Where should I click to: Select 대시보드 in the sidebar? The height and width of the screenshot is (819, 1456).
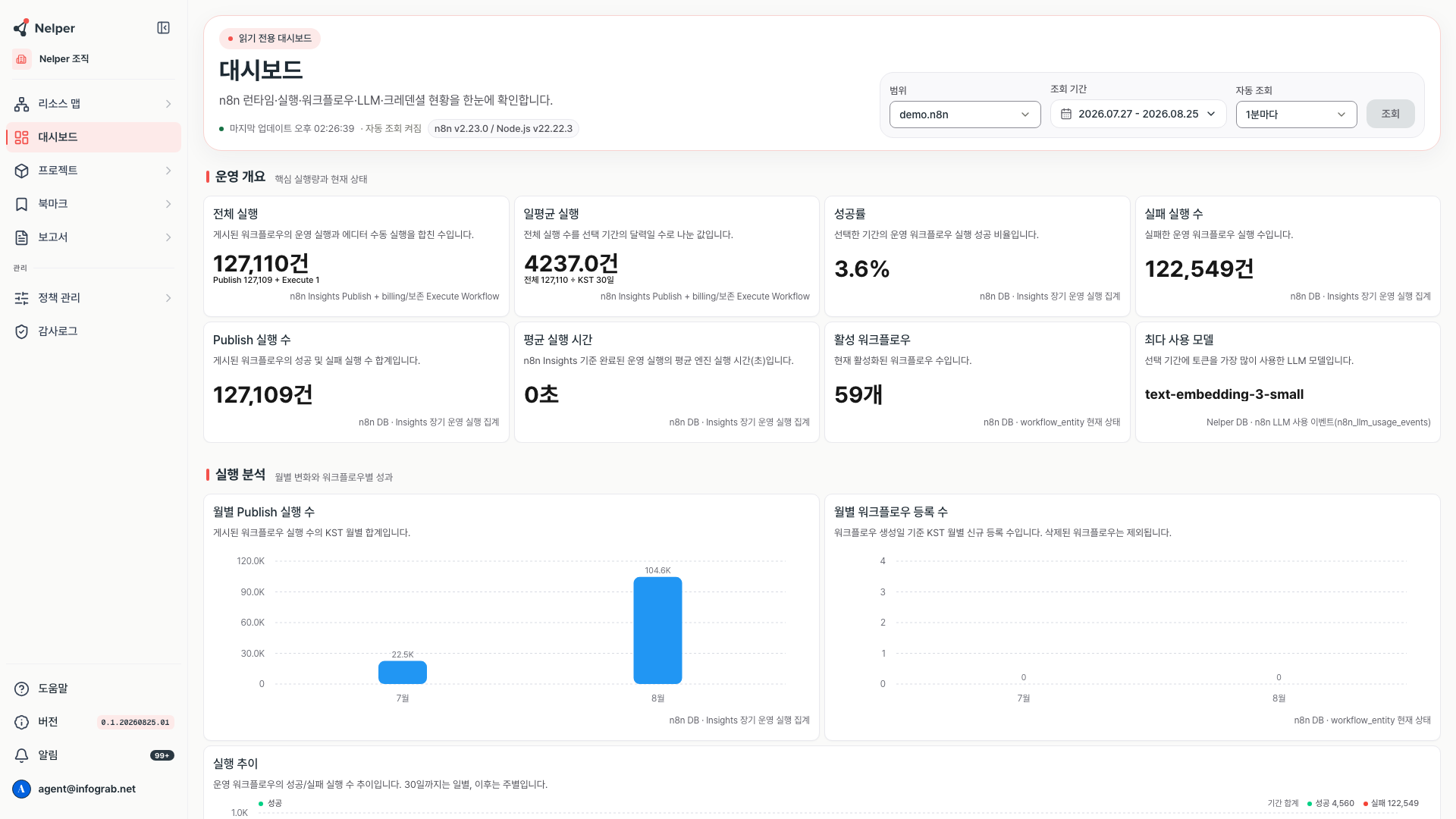click(94, 137)
